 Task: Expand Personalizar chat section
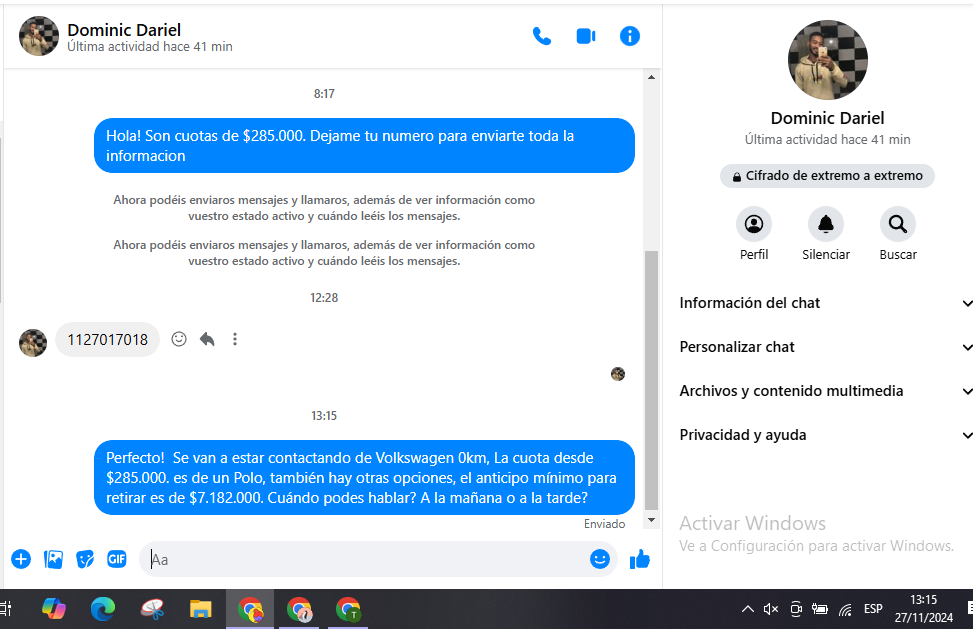click(825, 347)
